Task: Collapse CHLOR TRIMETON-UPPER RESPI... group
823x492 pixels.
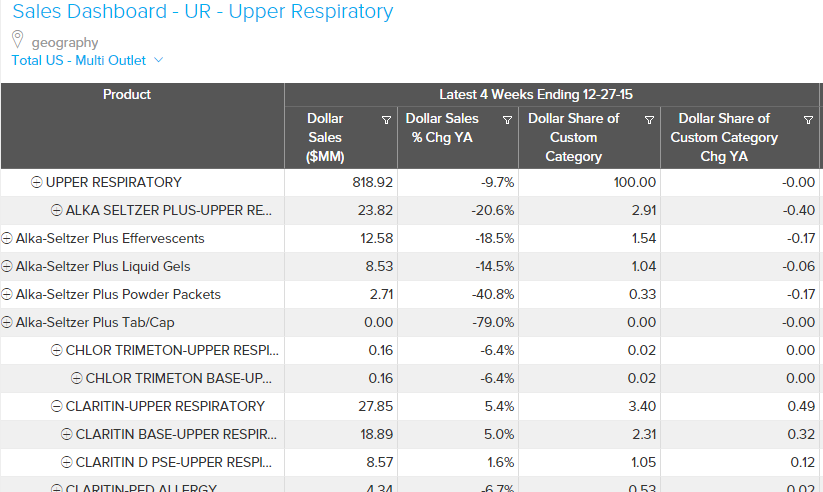Action: 57,351
